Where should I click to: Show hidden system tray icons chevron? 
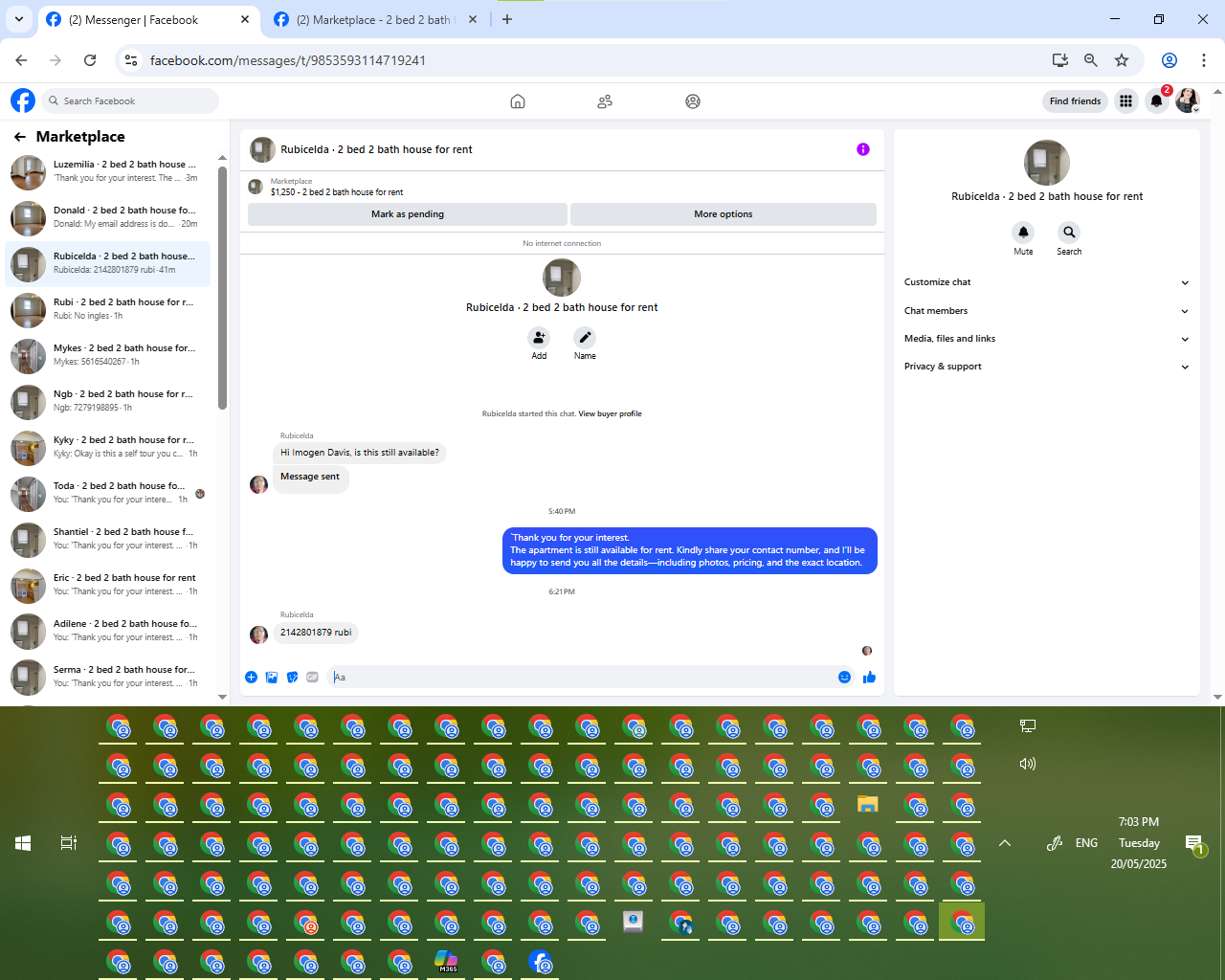click(x=1005, y=843)
